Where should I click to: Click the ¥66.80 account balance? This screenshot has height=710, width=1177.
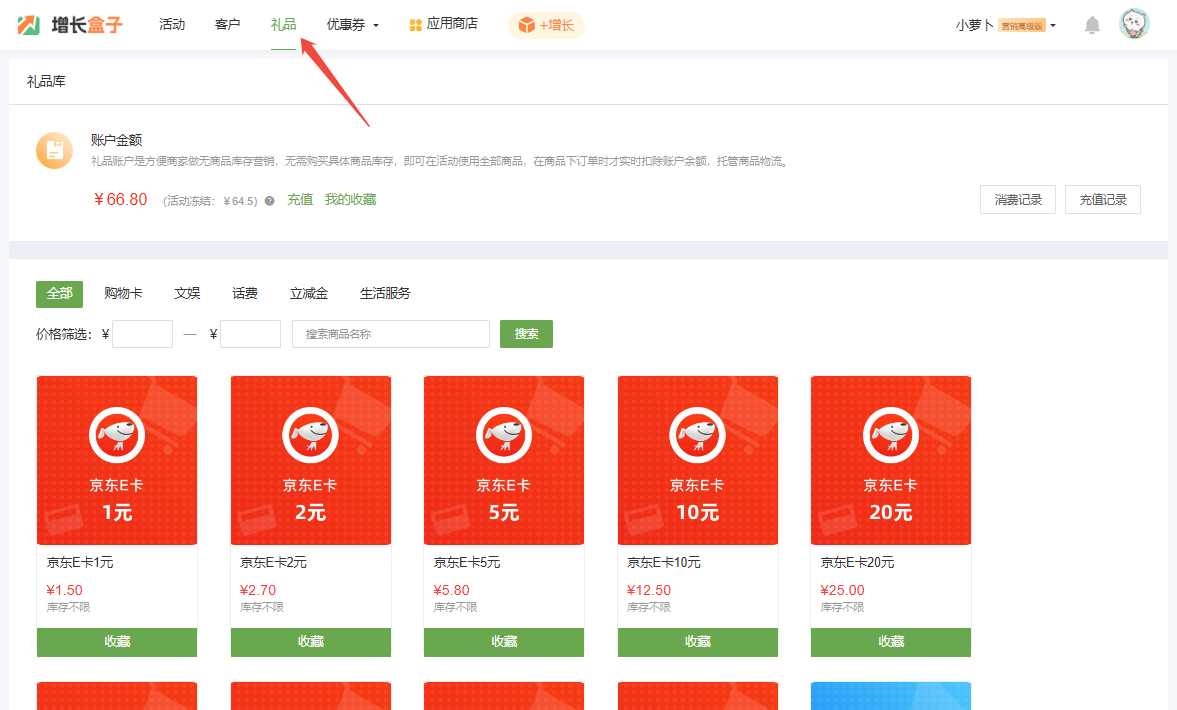(120, 200)
